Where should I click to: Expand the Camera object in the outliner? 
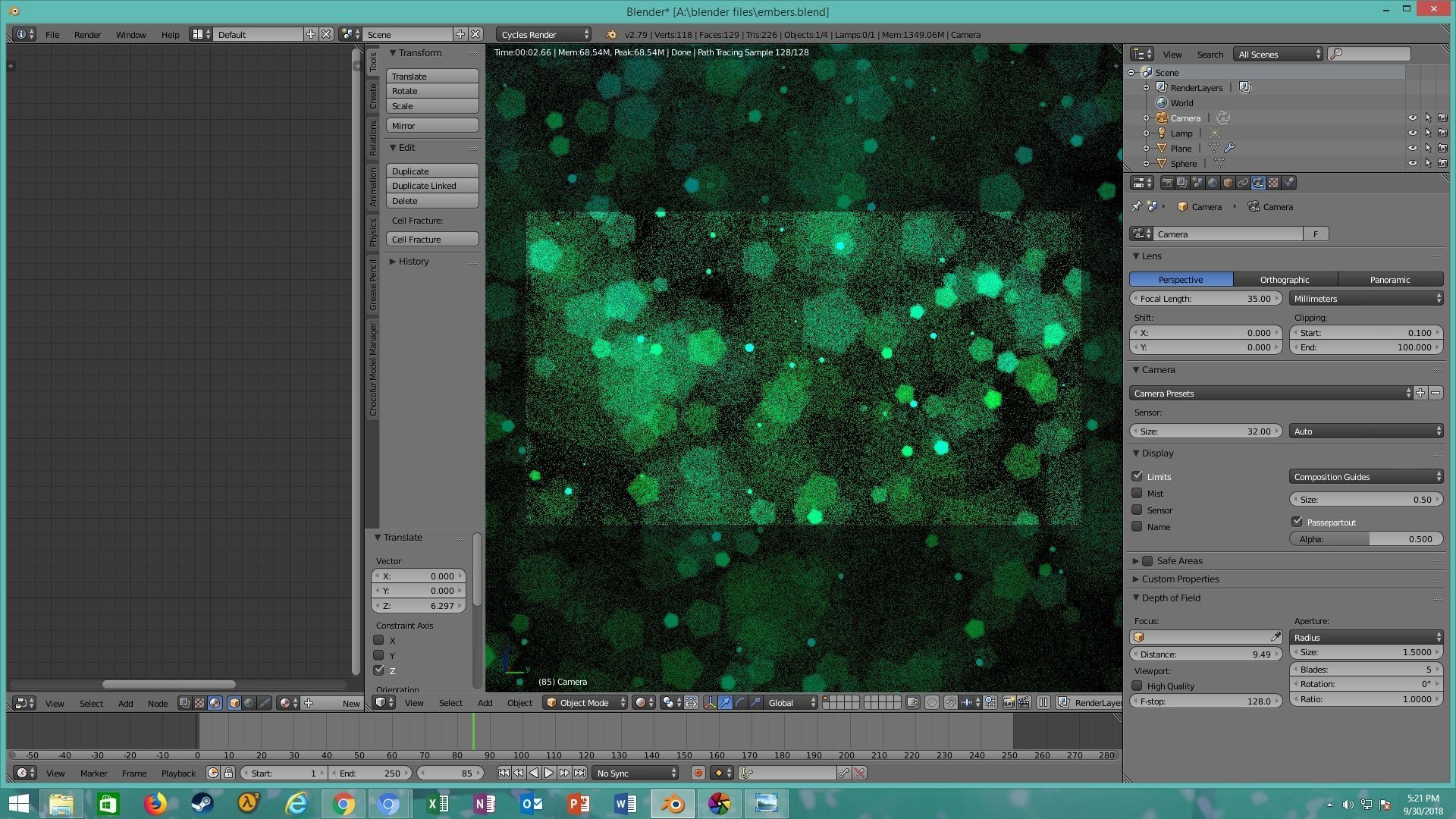1146,118
